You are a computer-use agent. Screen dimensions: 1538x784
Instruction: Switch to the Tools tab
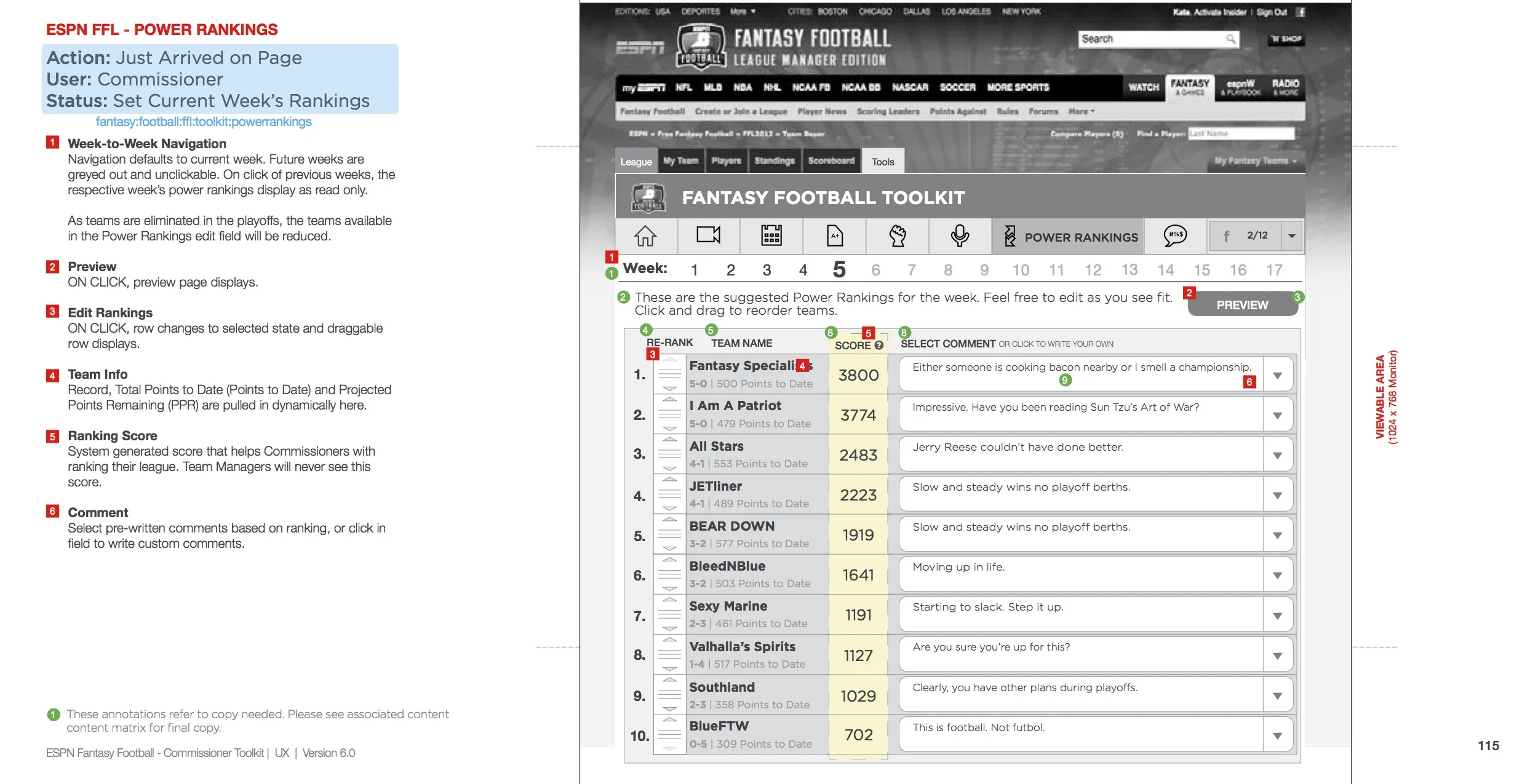pyautogui.click(x=883, y=161)
